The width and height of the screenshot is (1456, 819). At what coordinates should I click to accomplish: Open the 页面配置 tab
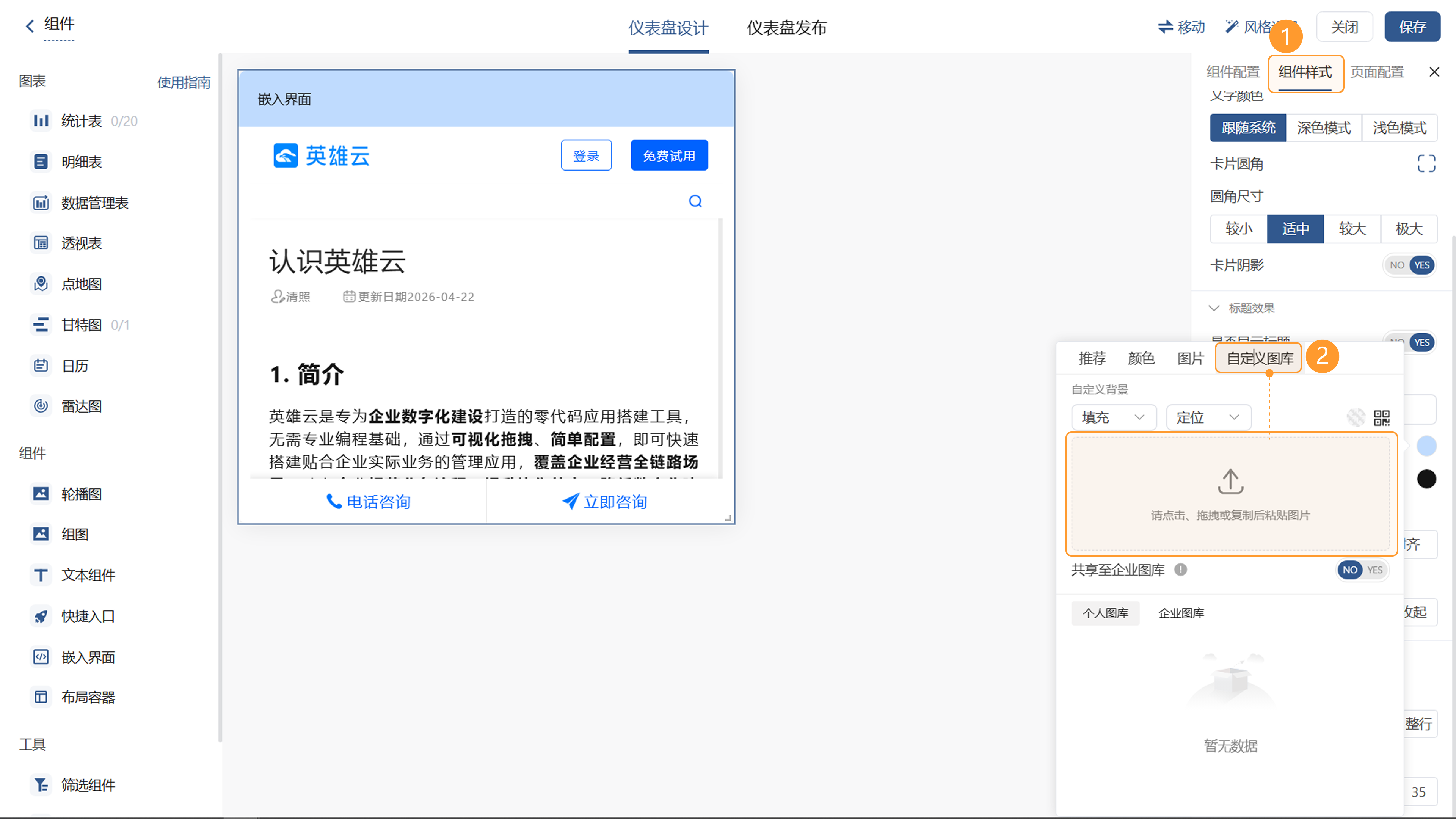1378,72
